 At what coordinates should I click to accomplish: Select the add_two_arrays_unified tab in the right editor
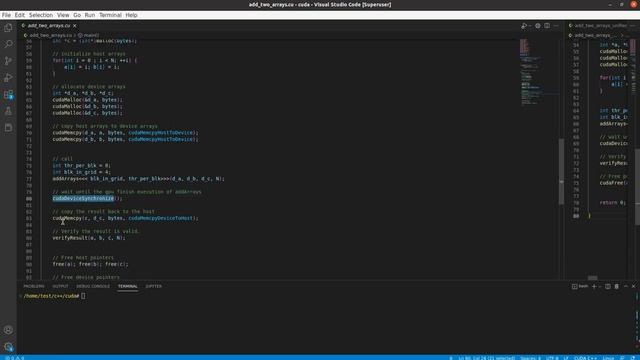tap(600, 26)
